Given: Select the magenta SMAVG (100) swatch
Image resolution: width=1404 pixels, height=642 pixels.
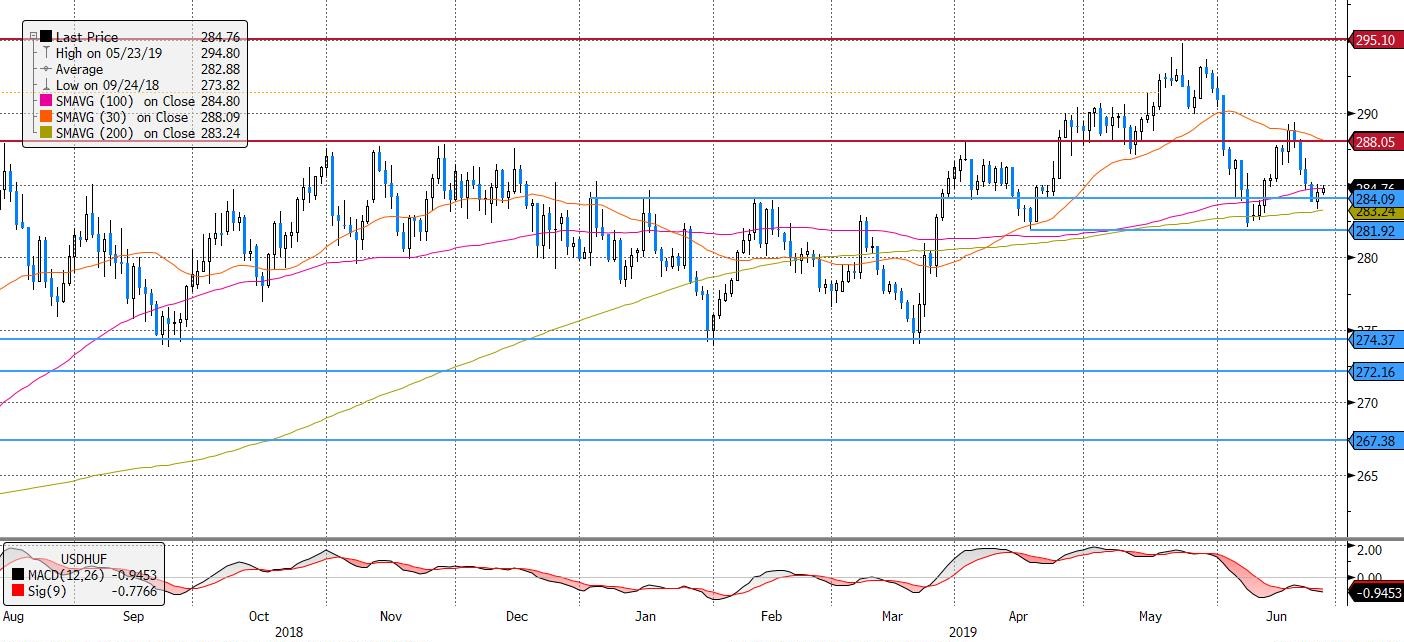Looking at the screenshot, I should [x=46, y=101].
